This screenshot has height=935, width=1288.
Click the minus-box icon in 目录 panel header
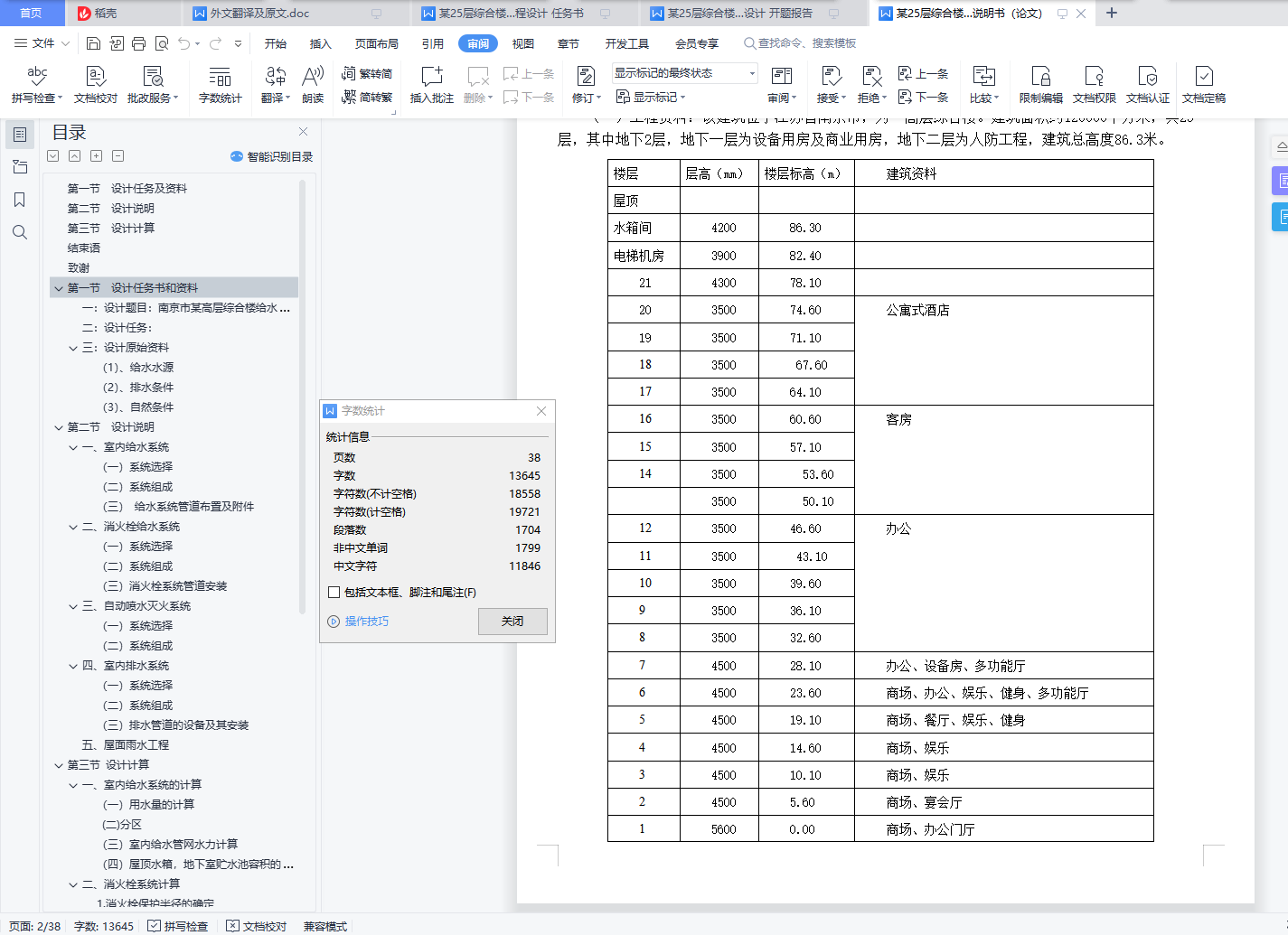click(118, 156)
